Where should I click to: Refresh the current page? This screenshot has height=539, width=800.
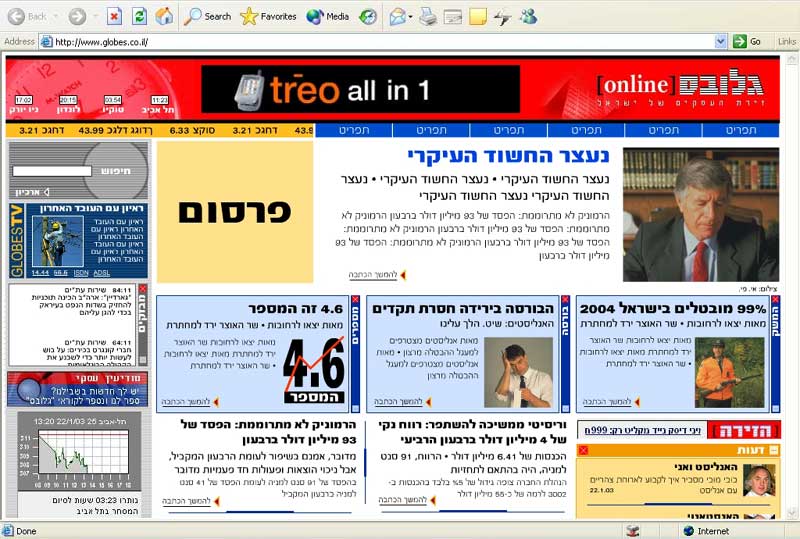139,17
